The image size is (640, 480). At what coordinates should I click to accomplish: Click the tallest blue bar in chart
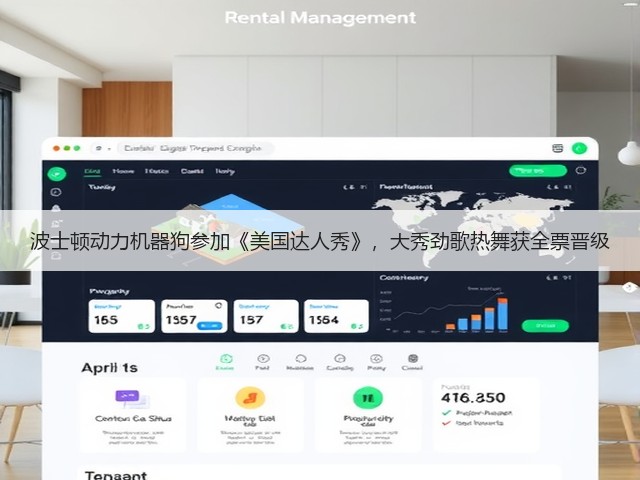coord(502,316)
